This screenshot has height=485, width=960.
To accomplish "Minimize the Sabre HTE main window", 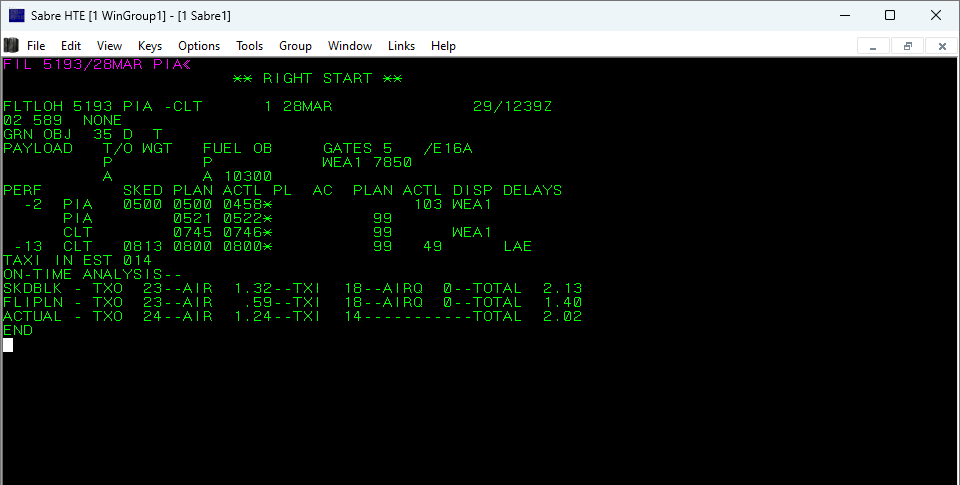I will coord(843,15).
